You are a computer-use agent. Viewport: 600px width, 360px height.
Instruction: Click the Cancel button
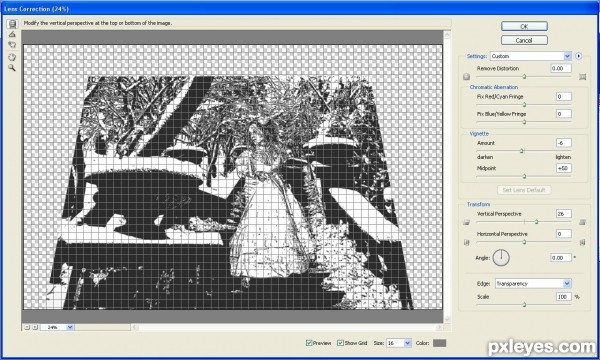524,40
